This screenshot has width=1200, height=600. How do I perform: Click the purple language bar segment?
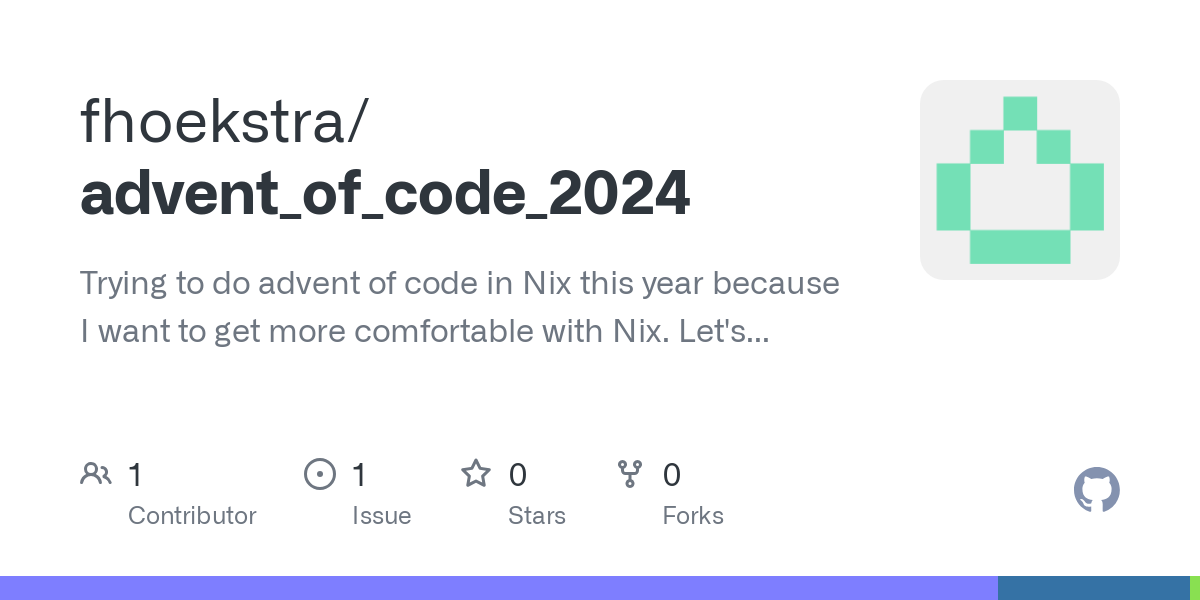coord(498,588)
